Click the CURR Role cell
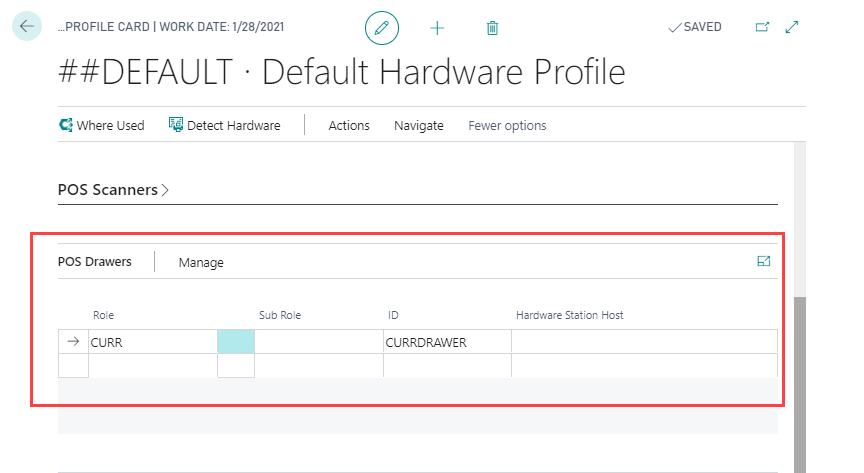 pyautogui.click(x=150, y=342)
